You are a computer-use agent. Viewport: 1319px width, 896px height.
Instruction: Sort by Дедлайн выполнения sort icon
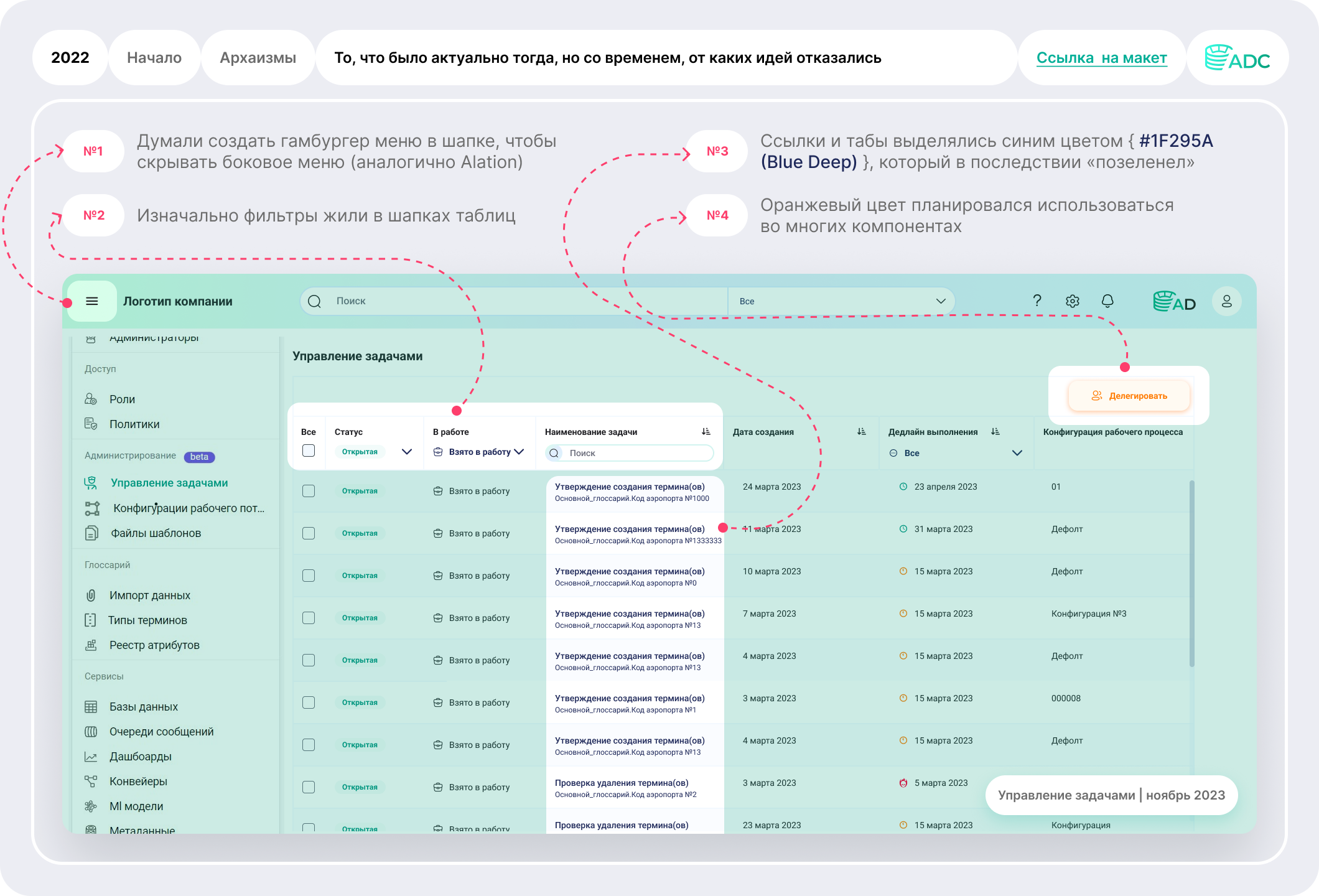coord(995,432)
